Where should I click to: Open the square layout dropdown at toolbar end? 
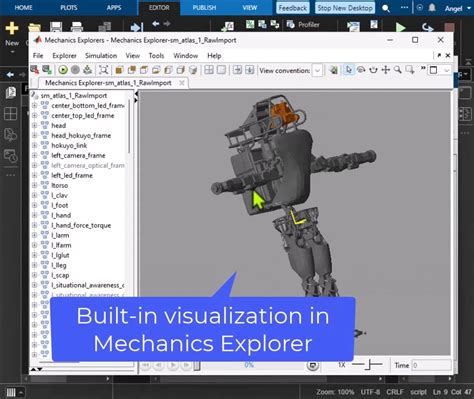pyautogui.click(x=440, y=70)
